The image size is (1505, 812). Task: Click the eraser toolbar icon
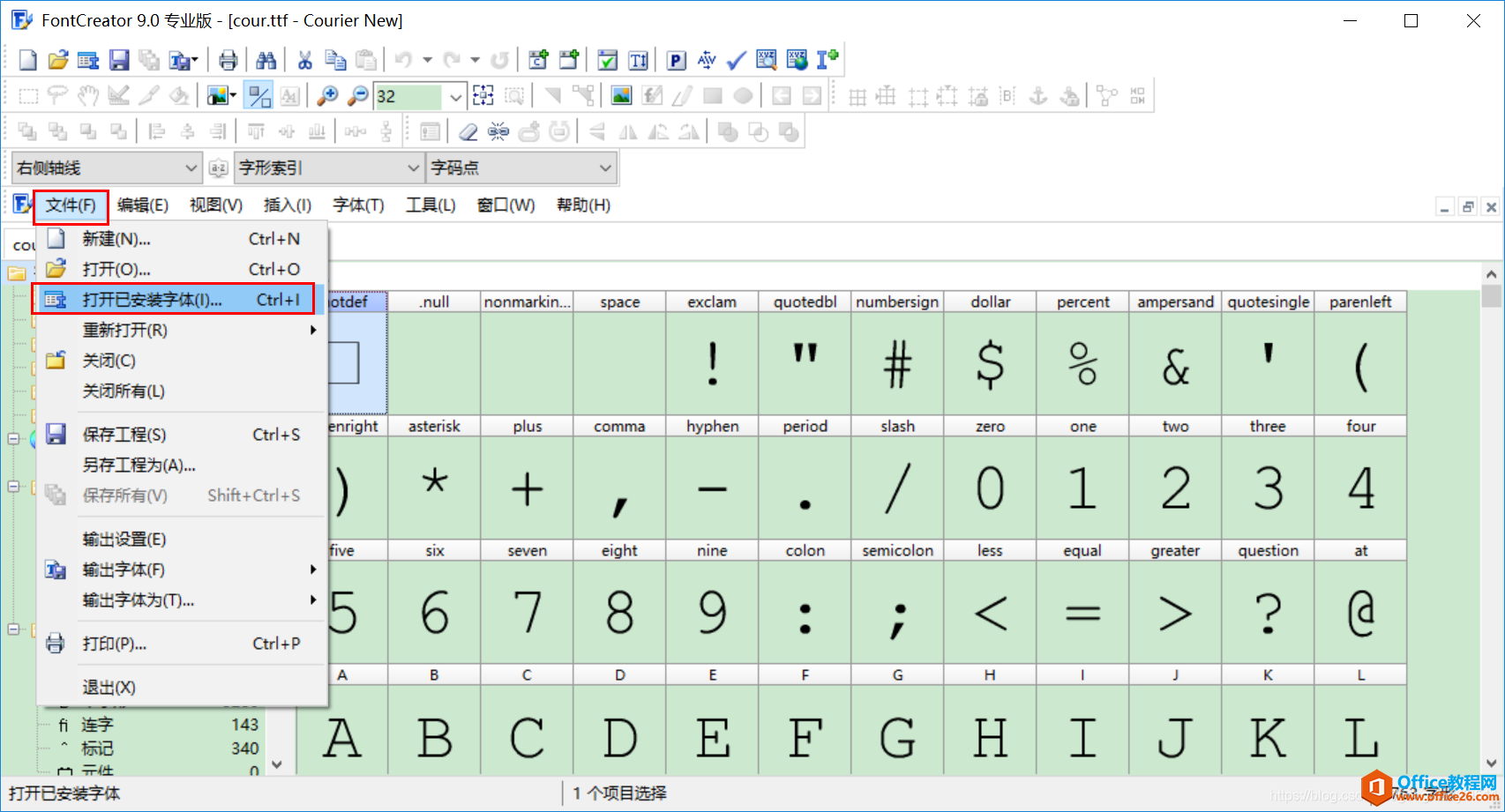(468, 132)
